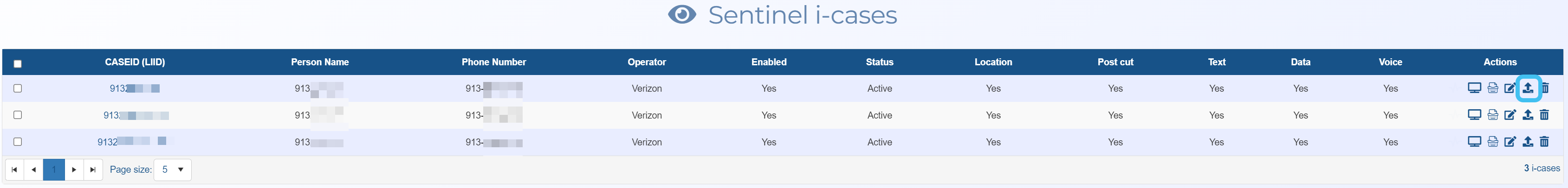Click the monitor icon in the third row
Screen dimensions: 1568x188
tap(1474, 142)
